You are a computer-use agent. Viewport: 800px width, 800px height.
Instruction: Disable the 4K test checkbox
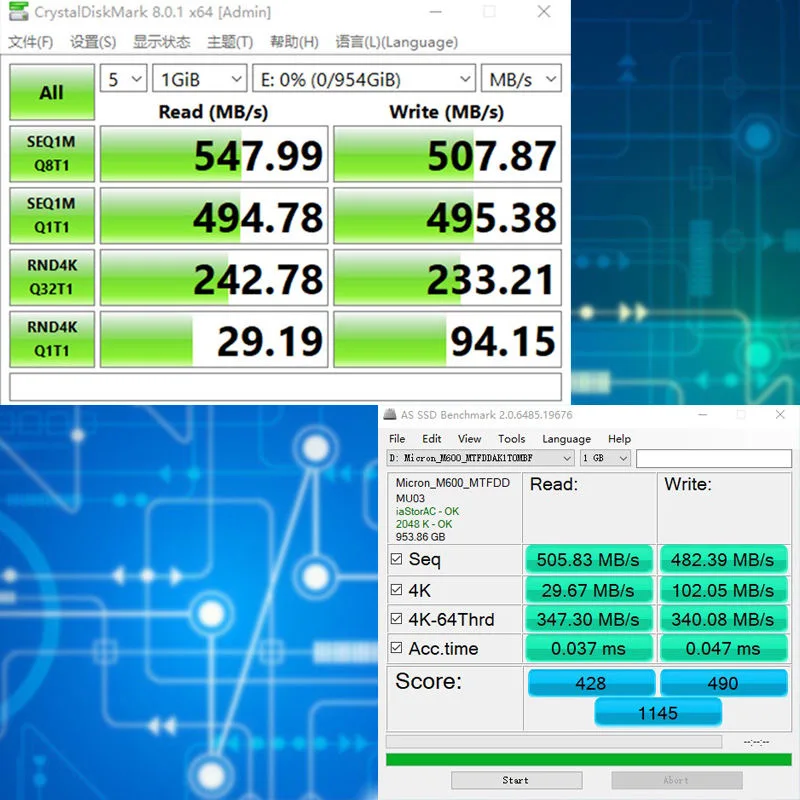click(396, 589)
